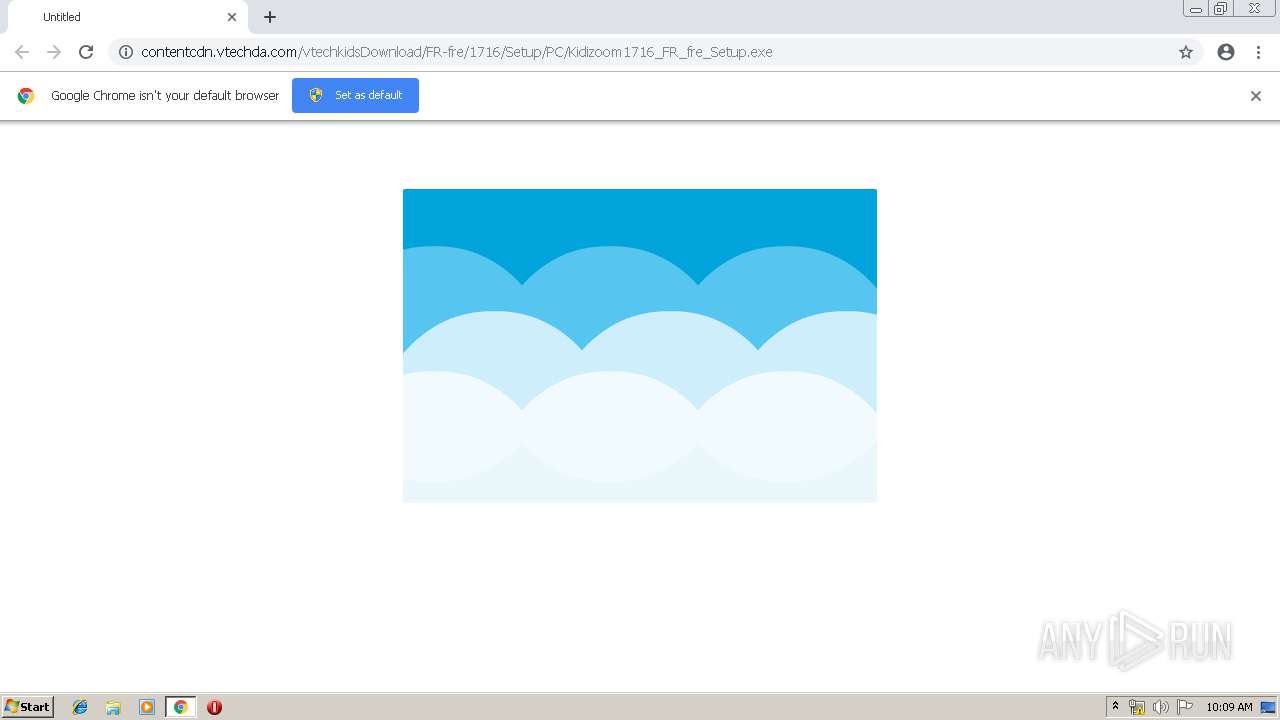Open the volume speaker tray icon
Image resolution: width=1280 pixels, height=720 pixels.
click(x=1160, y=707)
